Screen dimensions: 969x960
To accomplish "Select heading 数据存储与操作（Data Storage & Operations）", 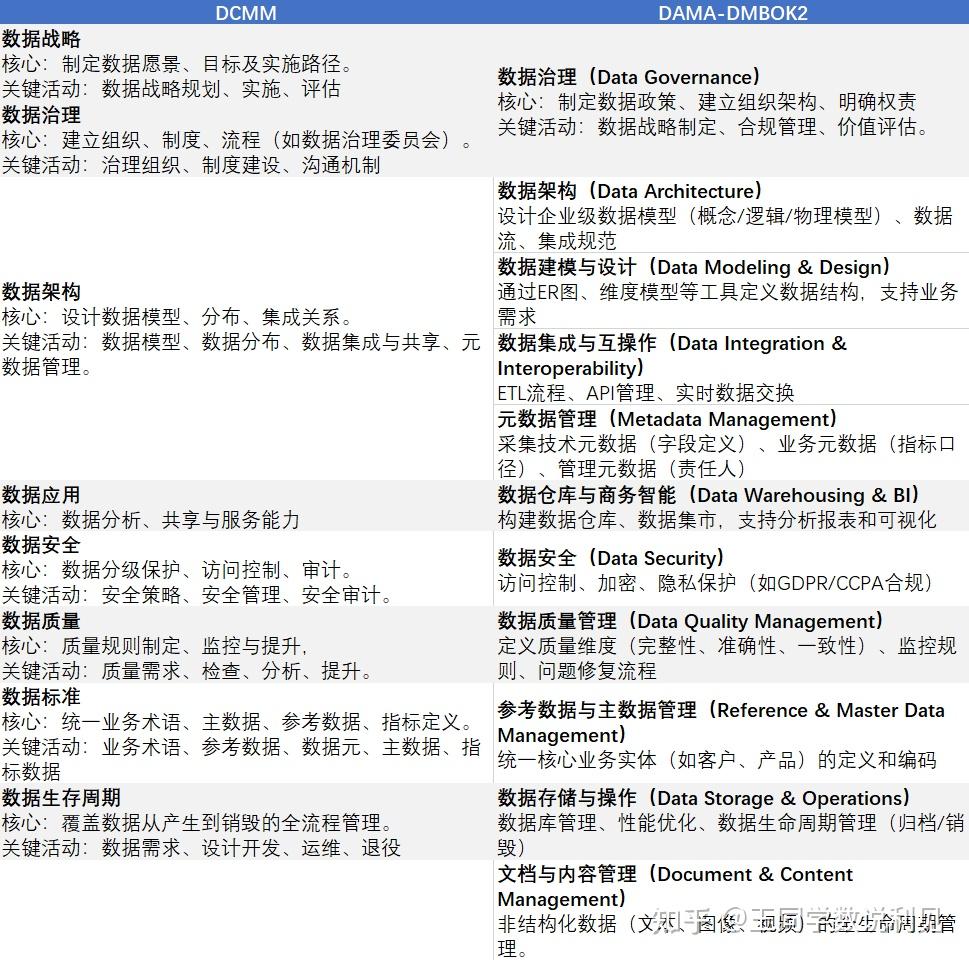I will point(704,798).
